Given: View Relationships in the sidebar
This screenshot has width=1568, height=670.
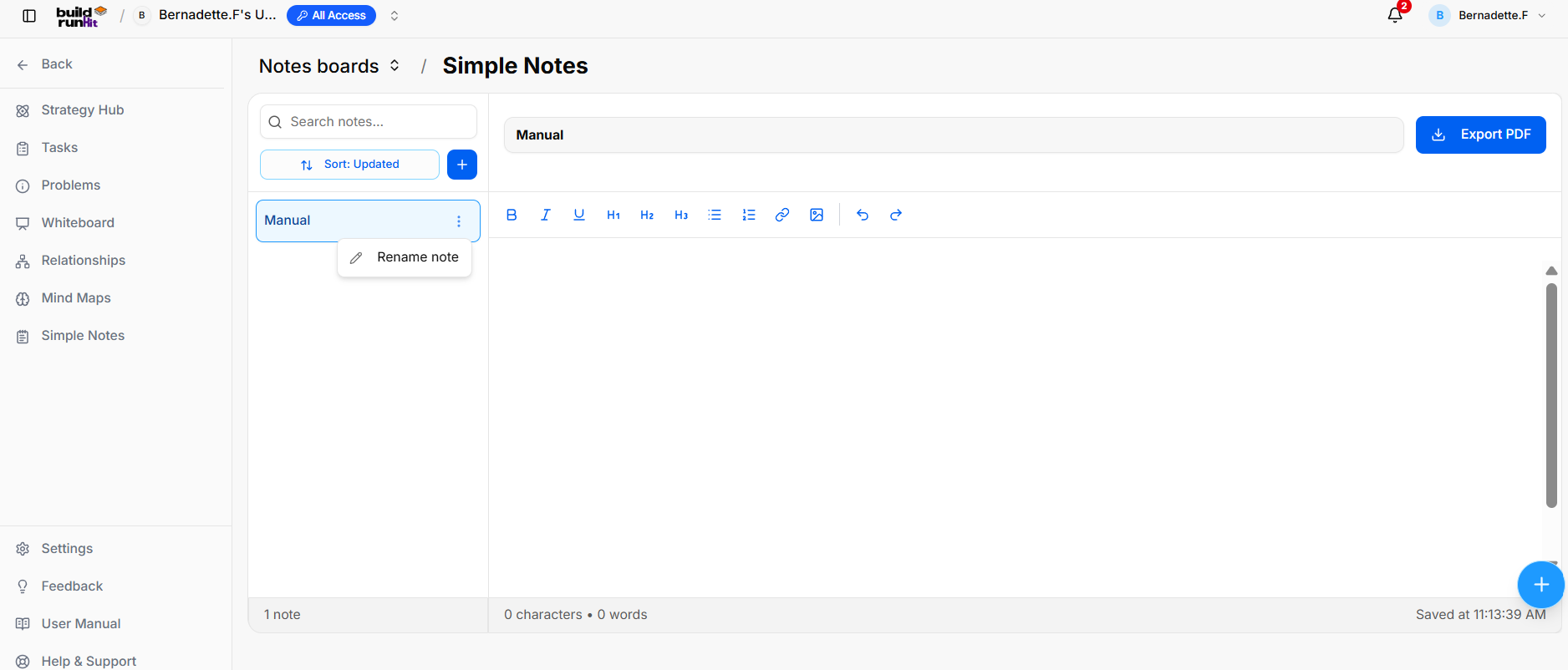Looking at the screenshot, I should point(84,261).
